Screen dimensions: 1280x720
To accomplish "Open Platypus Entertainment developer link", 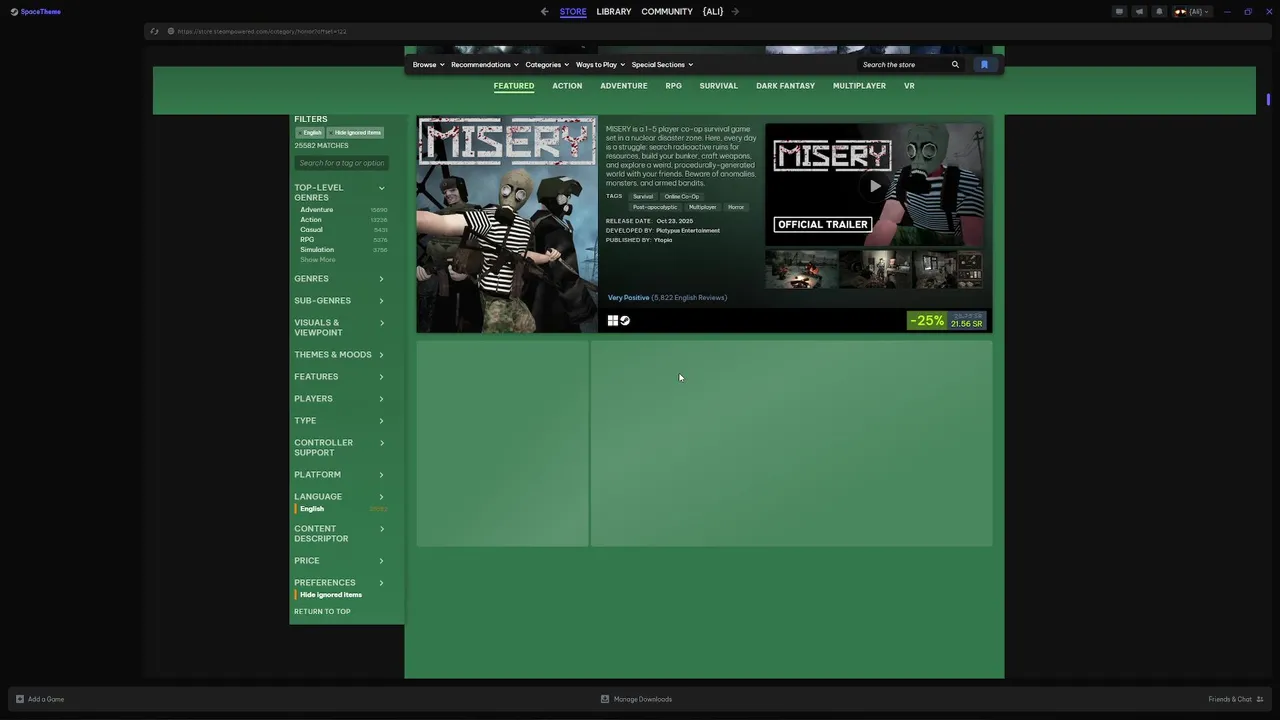I will click(688, 231).
